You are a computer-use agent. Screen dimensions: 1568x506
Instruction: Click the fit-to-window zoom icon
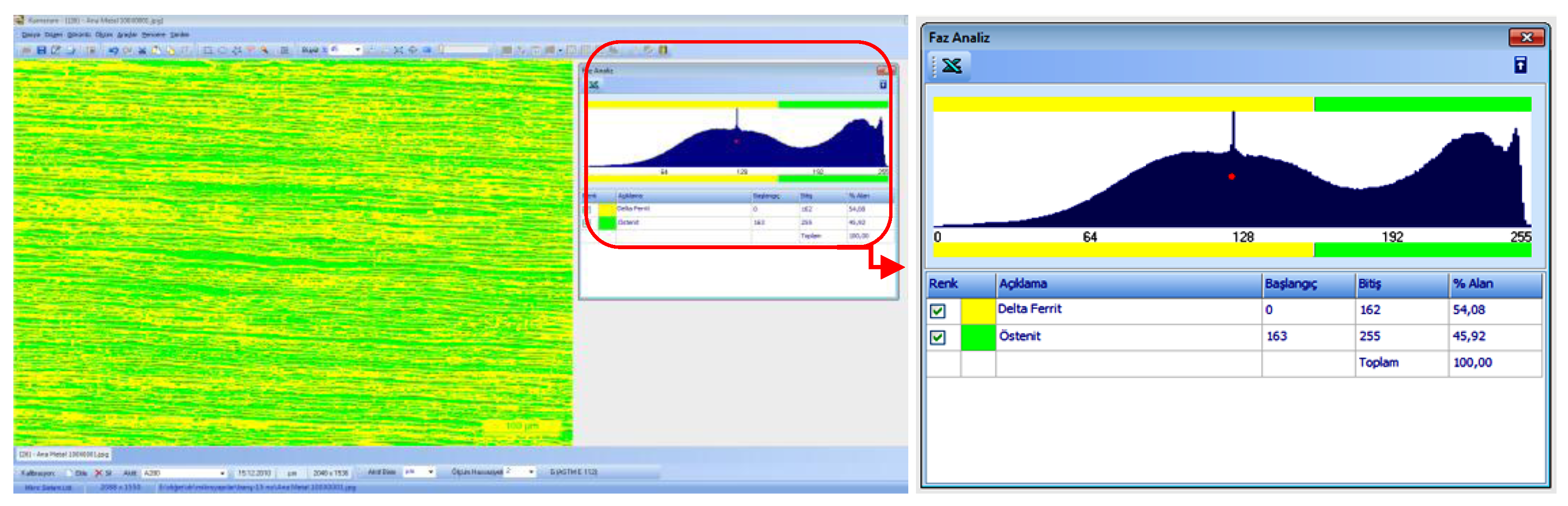pos(398,50)
